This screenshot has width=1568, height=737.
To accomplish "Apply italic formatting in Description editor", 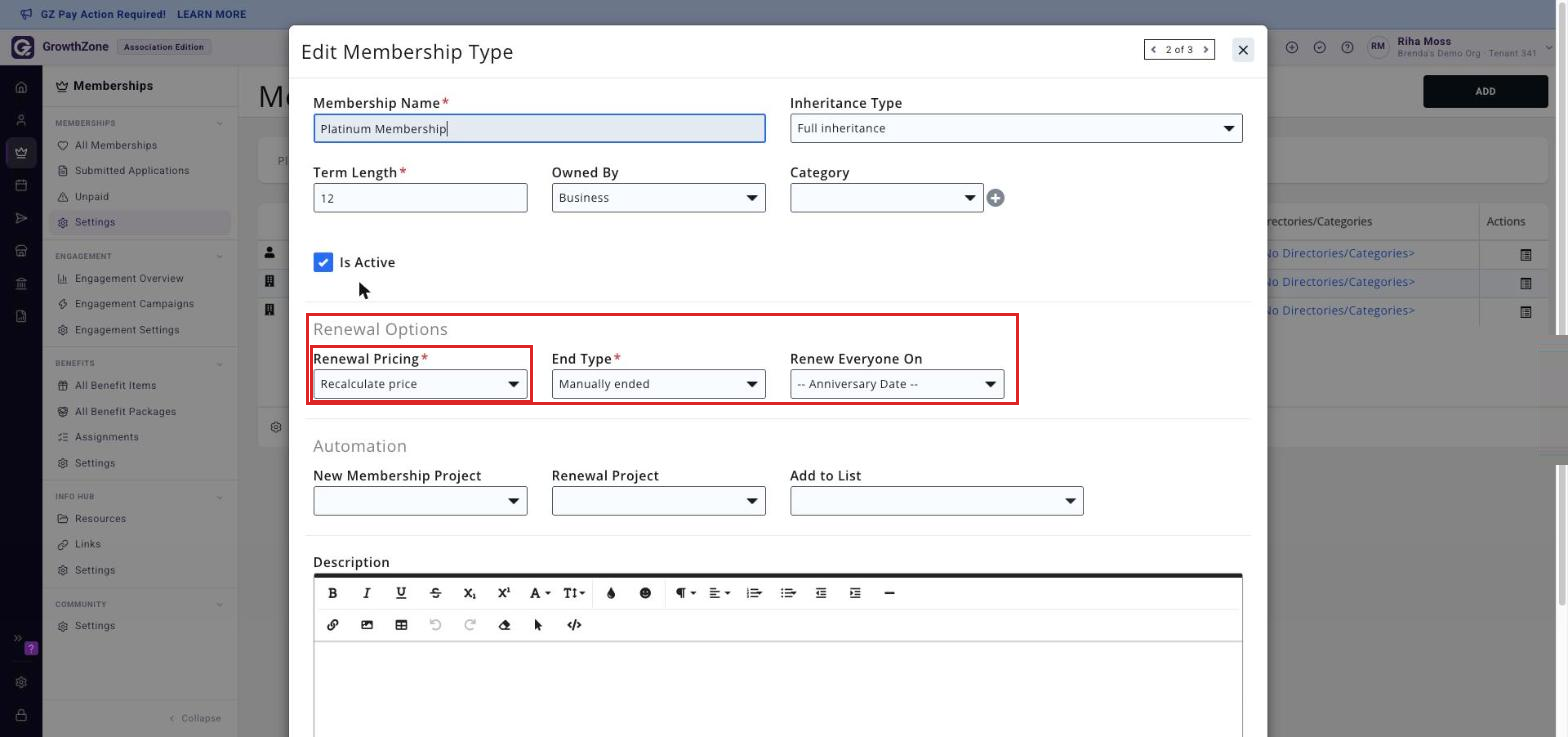I will point(367,593).
